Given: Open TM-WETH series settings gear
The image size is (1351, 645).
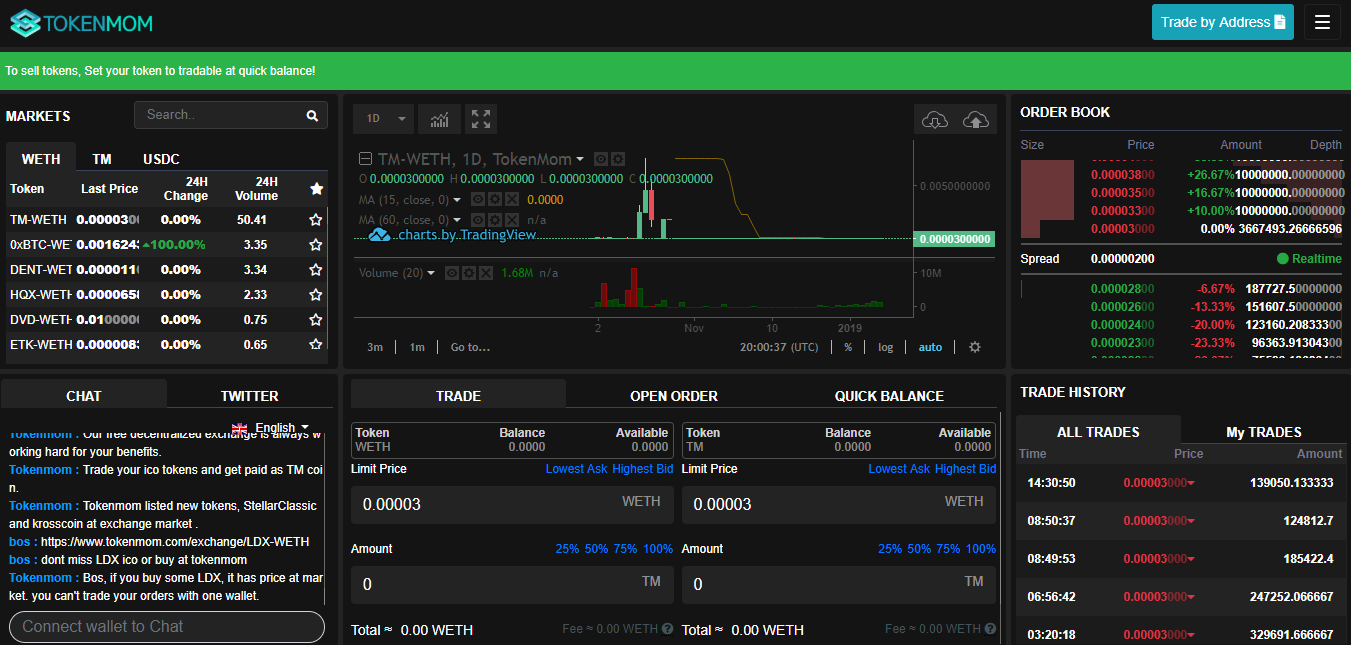Looking at the screenshot, I should pyautogui.click(x=618, y=159).
